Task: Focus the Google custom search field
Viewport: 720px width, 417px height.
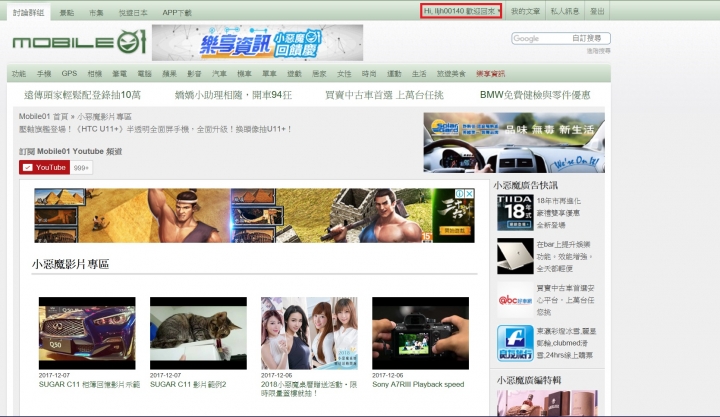Action: coord(561,38)
